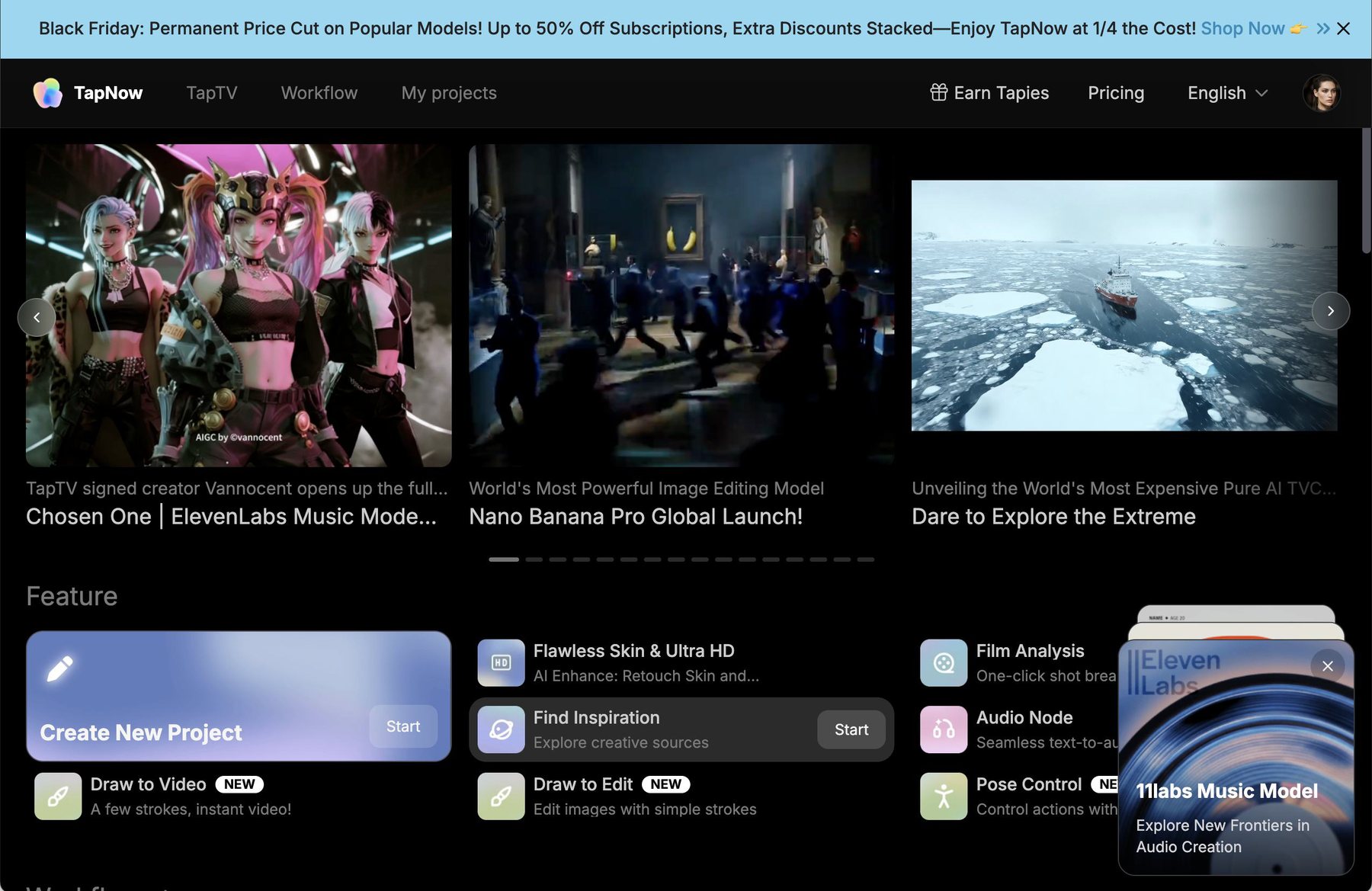
Task: Start the Create New Project card
Action: (x=403, y=727)
